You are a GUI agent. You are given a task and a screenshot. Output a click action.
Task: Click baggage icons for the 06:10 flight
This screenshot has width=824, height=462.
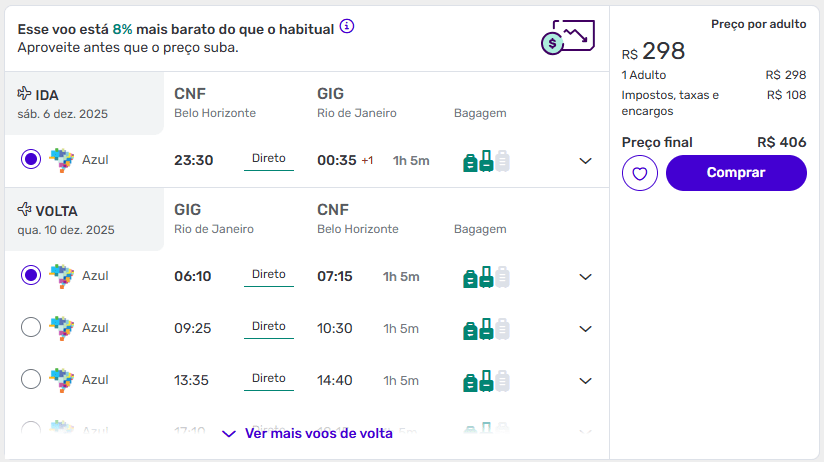coord(486,276)
